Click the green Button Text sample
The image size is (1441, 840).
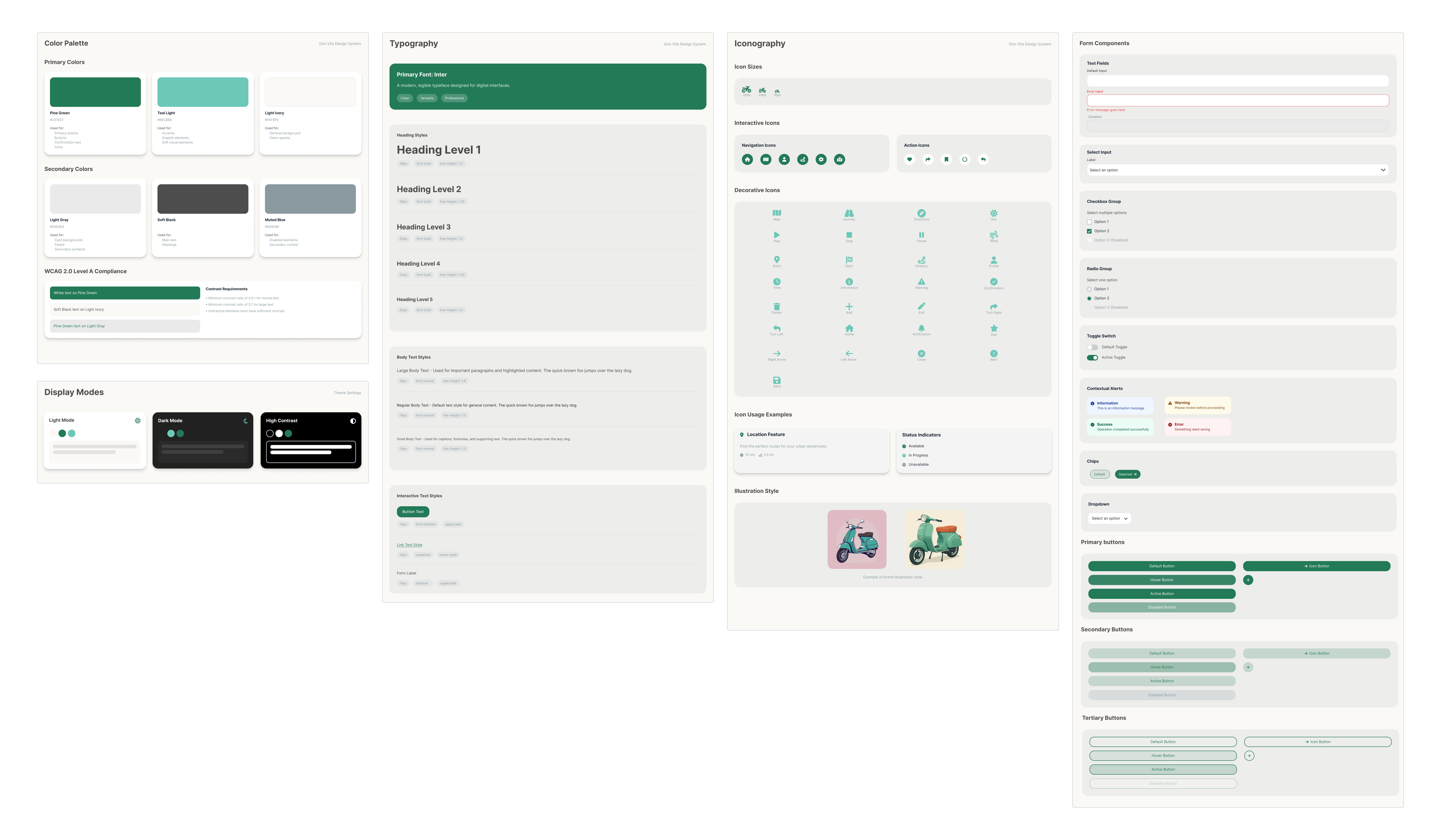[413, 512]
